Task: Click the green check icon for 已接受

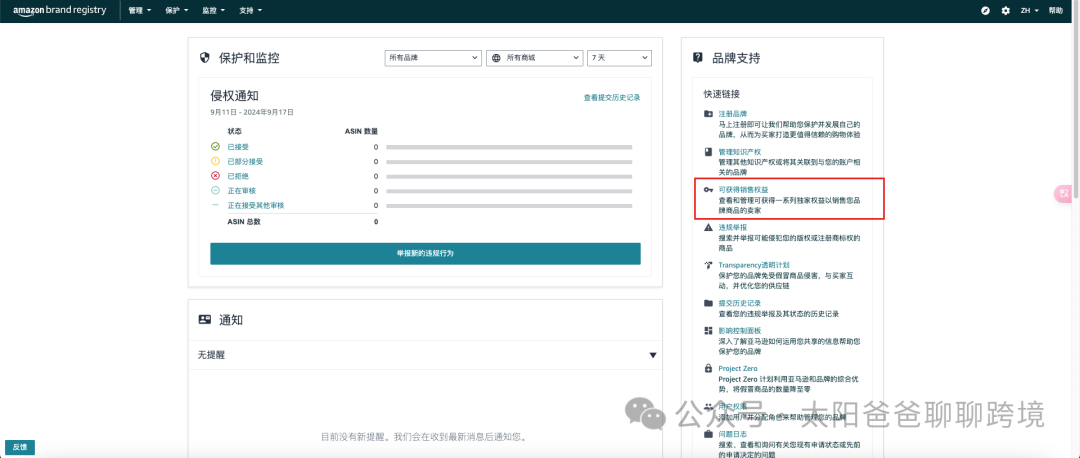Action: click(216, 147)
